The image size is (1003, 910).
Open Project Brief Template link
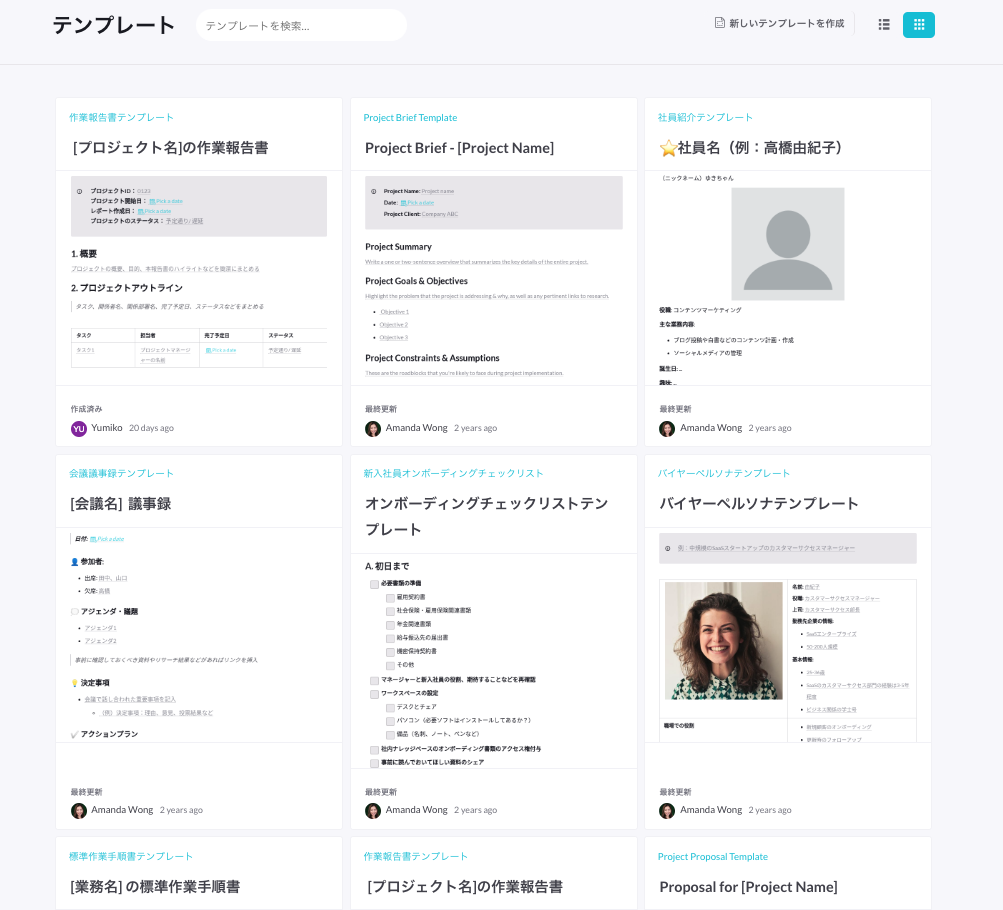(410, 118)
